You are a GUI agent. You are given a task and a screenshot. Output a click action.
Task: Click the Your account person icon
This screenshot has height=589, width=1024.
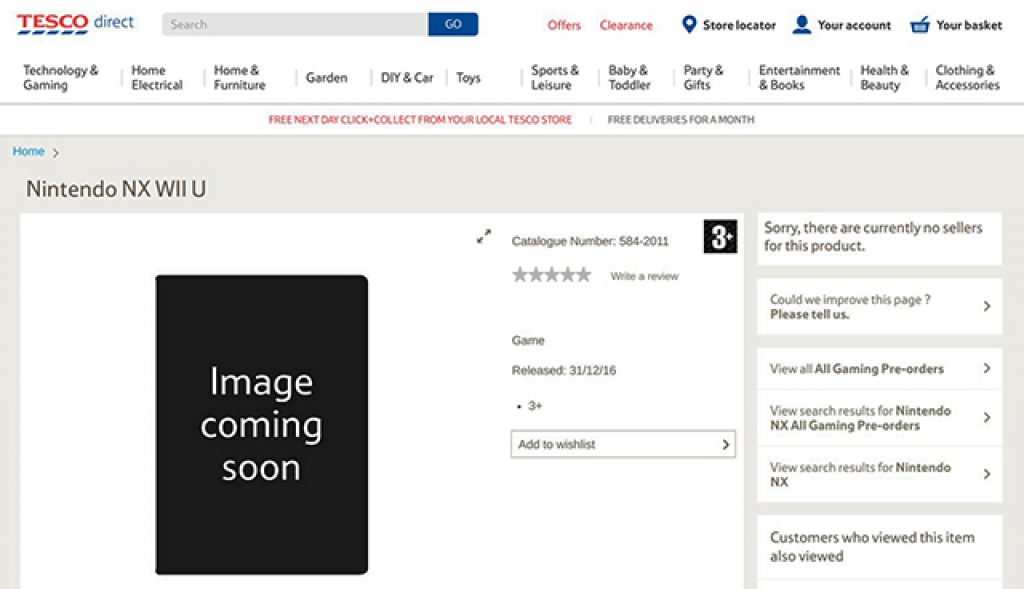point(801,24)
